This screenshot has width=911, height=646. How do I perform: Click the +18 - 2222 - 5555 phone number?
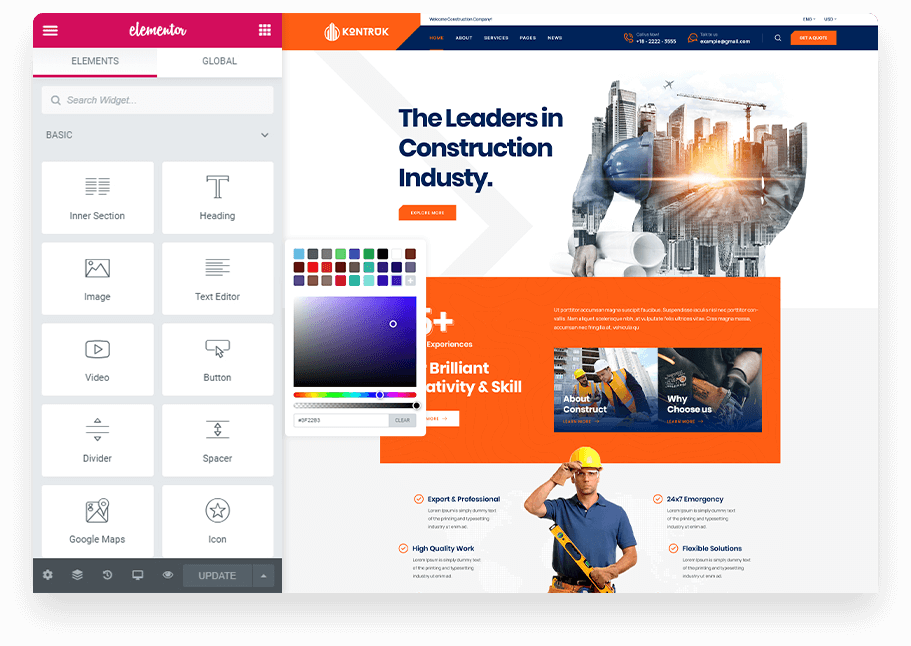point(656,41)
